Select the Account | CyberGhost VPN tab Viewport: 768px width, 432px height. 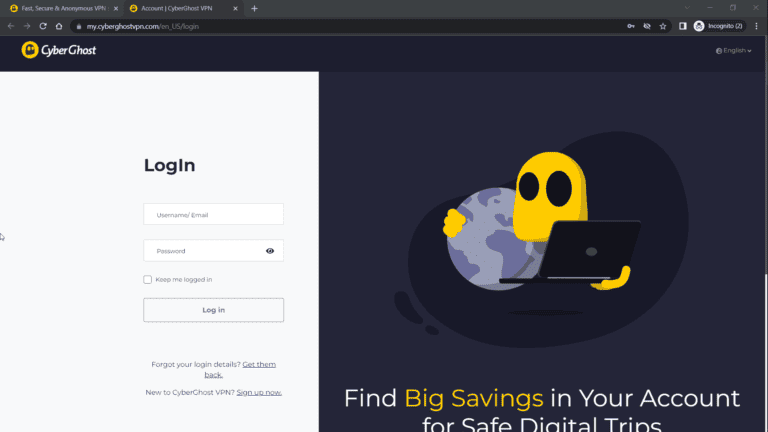(183, 8)
